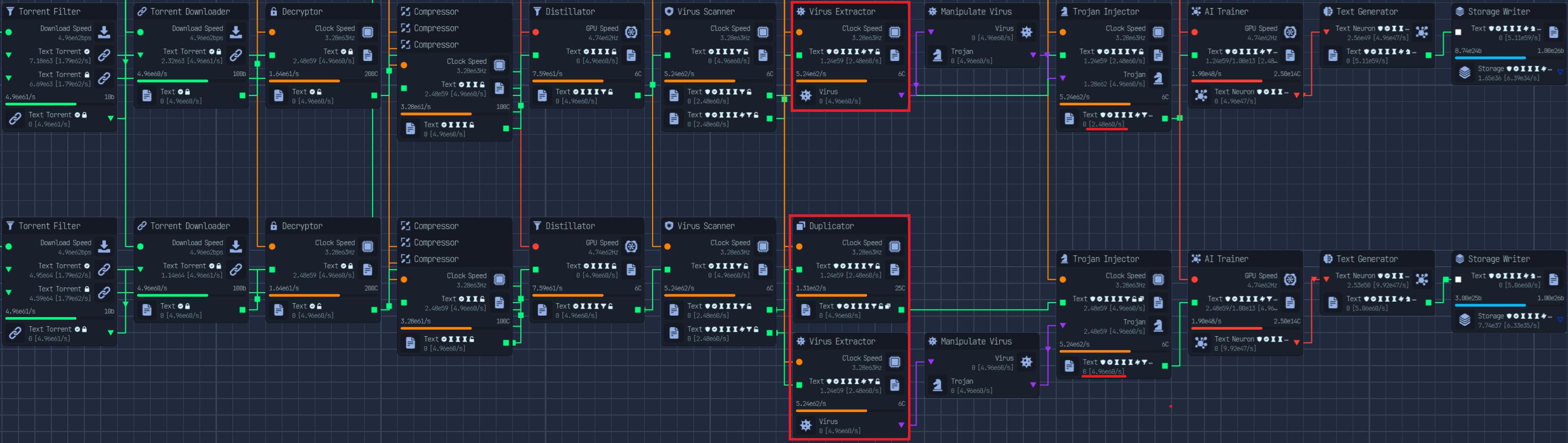The image size is (1568, 443).
Task: Select the neuron icon beside 2.53e50 Text Neuron
Action: [x=1422, y=280]
